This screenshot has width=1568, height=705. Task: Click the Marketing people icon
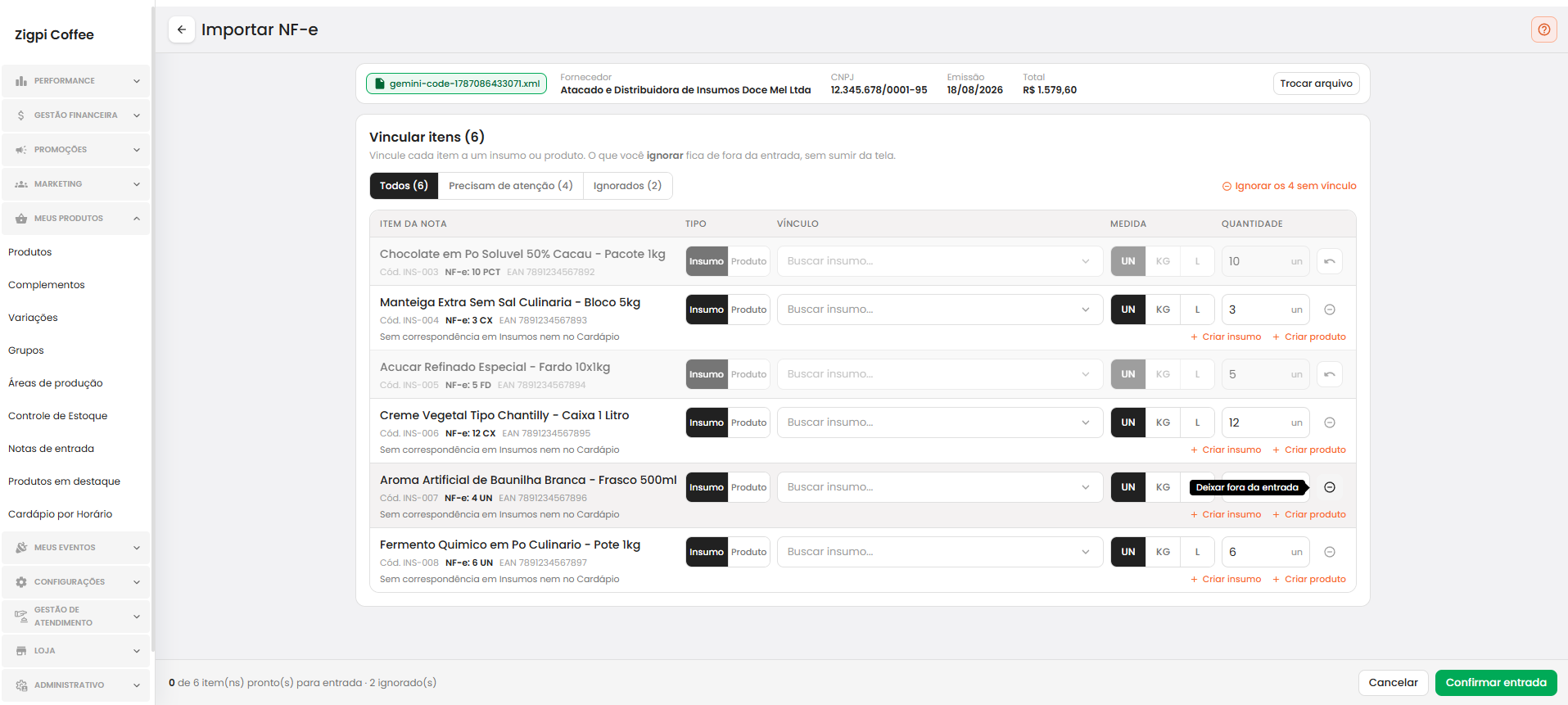coord(21,184)
